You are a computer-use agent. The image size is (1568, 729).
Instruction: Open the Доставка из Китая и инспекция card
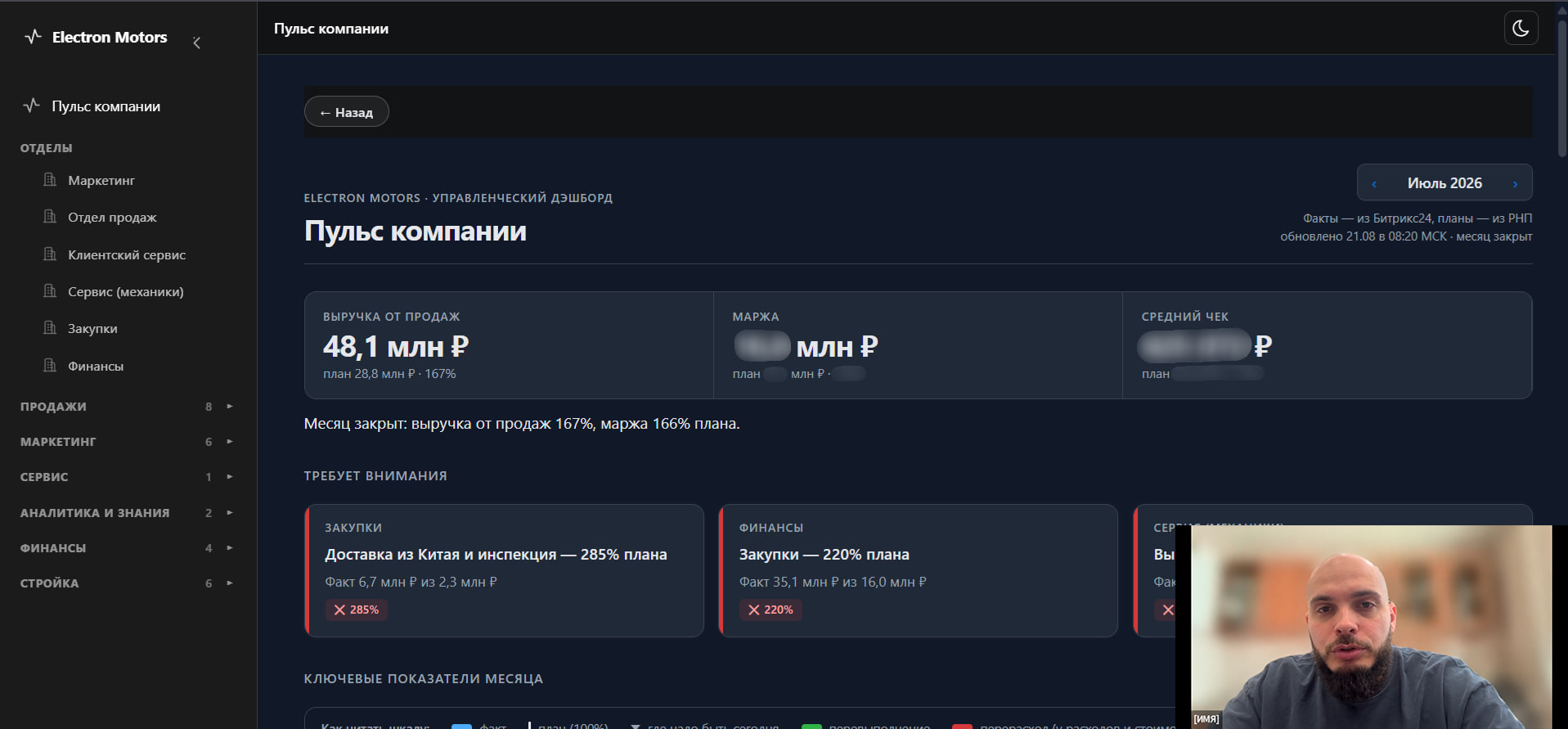(x=504, y=570)
